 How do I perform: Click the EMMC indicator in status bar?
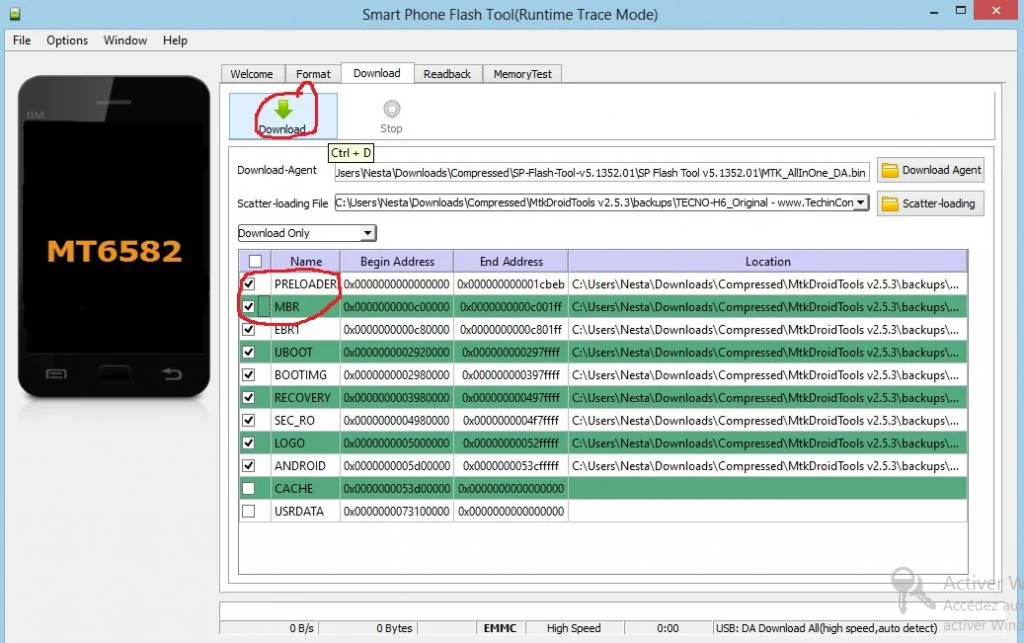point(500,628)
